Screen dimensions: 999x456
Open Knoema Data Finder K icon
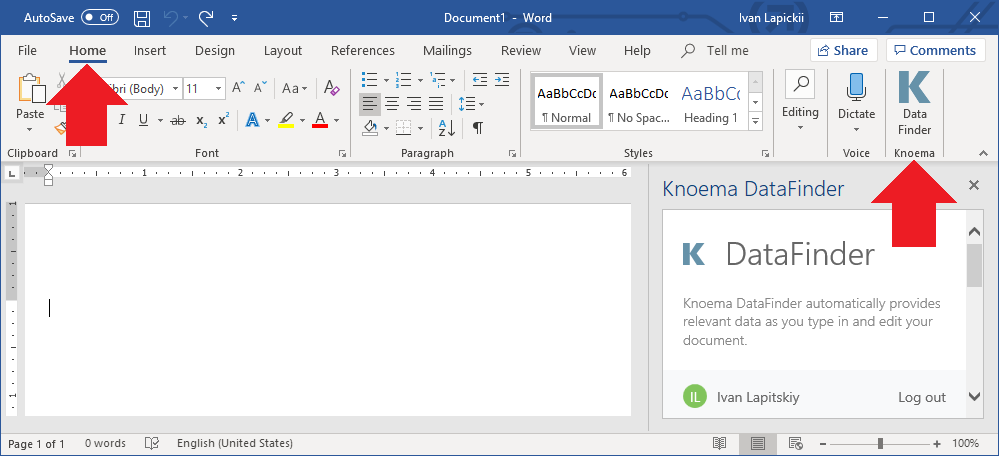(914, 87)
